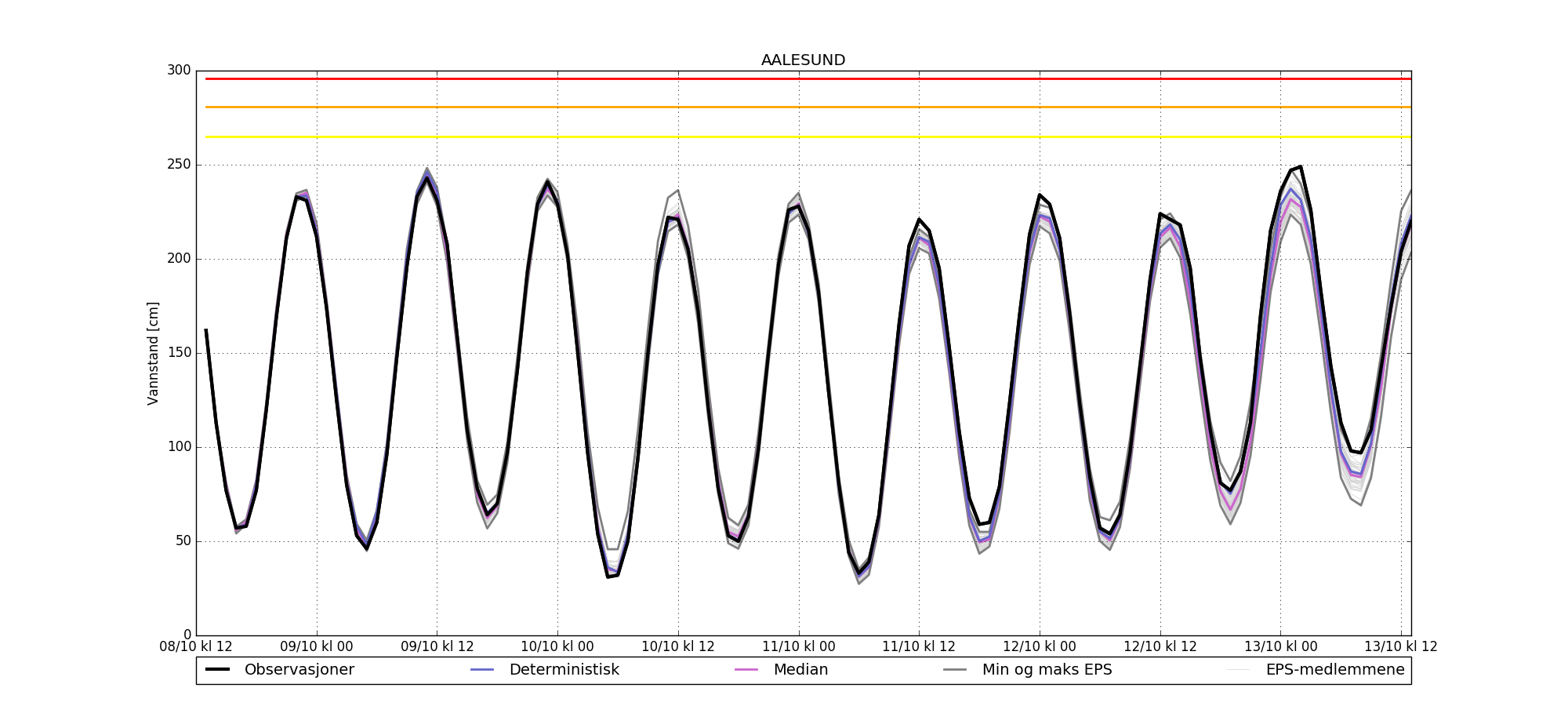Viewport: 1568px width, 706px height.
Task: Select the EPS-medlemmene legend label
Action: [x=1335, y=670]
